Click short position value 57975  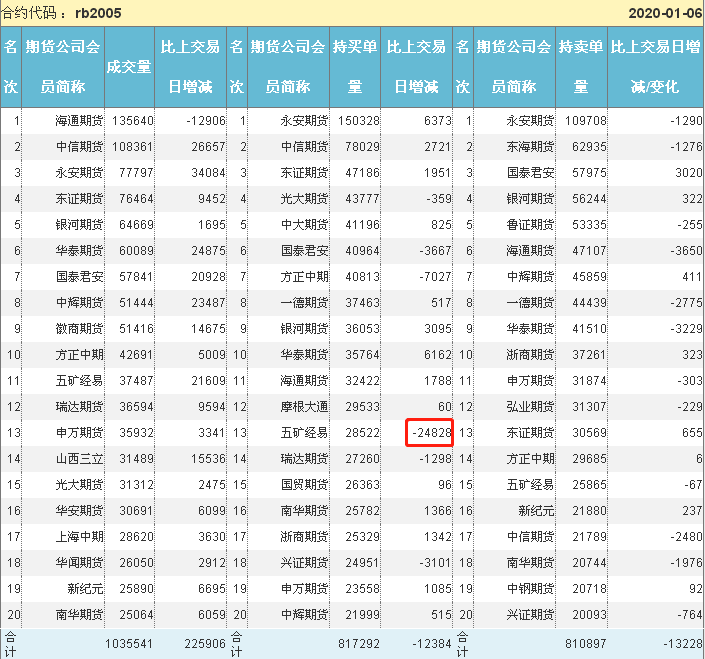[x=589, y=173]
